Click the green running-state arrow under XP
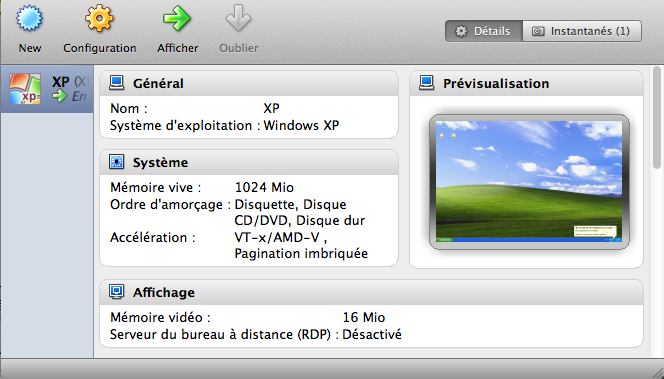The width and height of the screenshot is (664, 379). pyautogui.click(x=60, y=96)
